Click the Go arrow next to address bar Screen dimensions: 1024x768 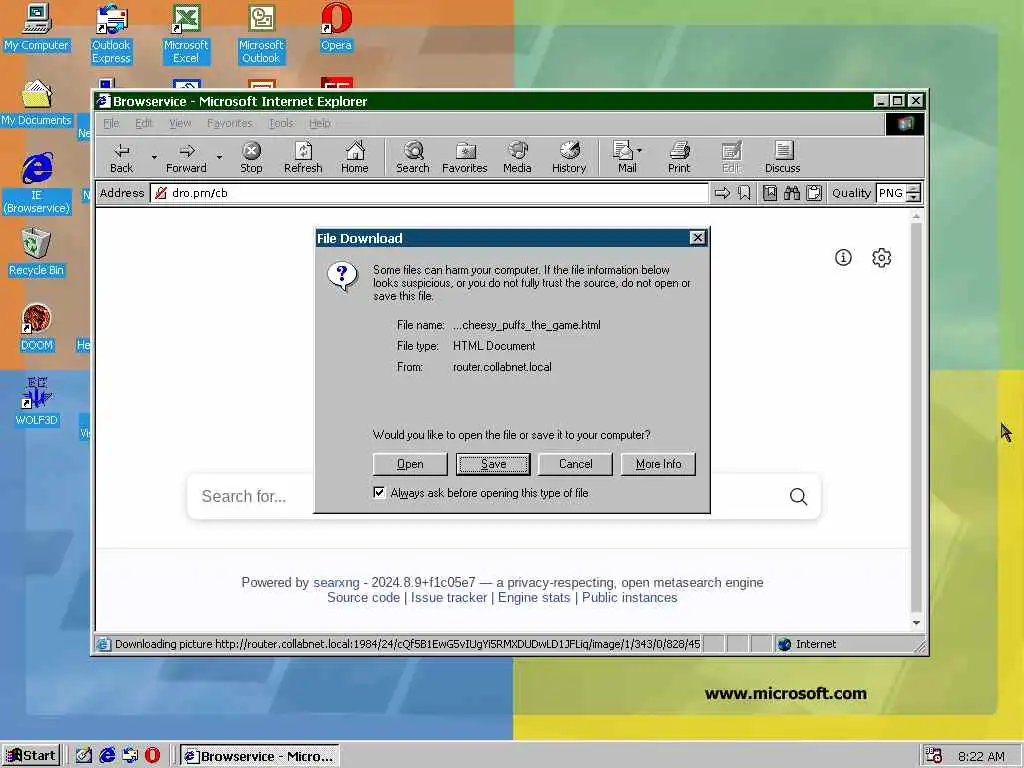click(722, 193)
